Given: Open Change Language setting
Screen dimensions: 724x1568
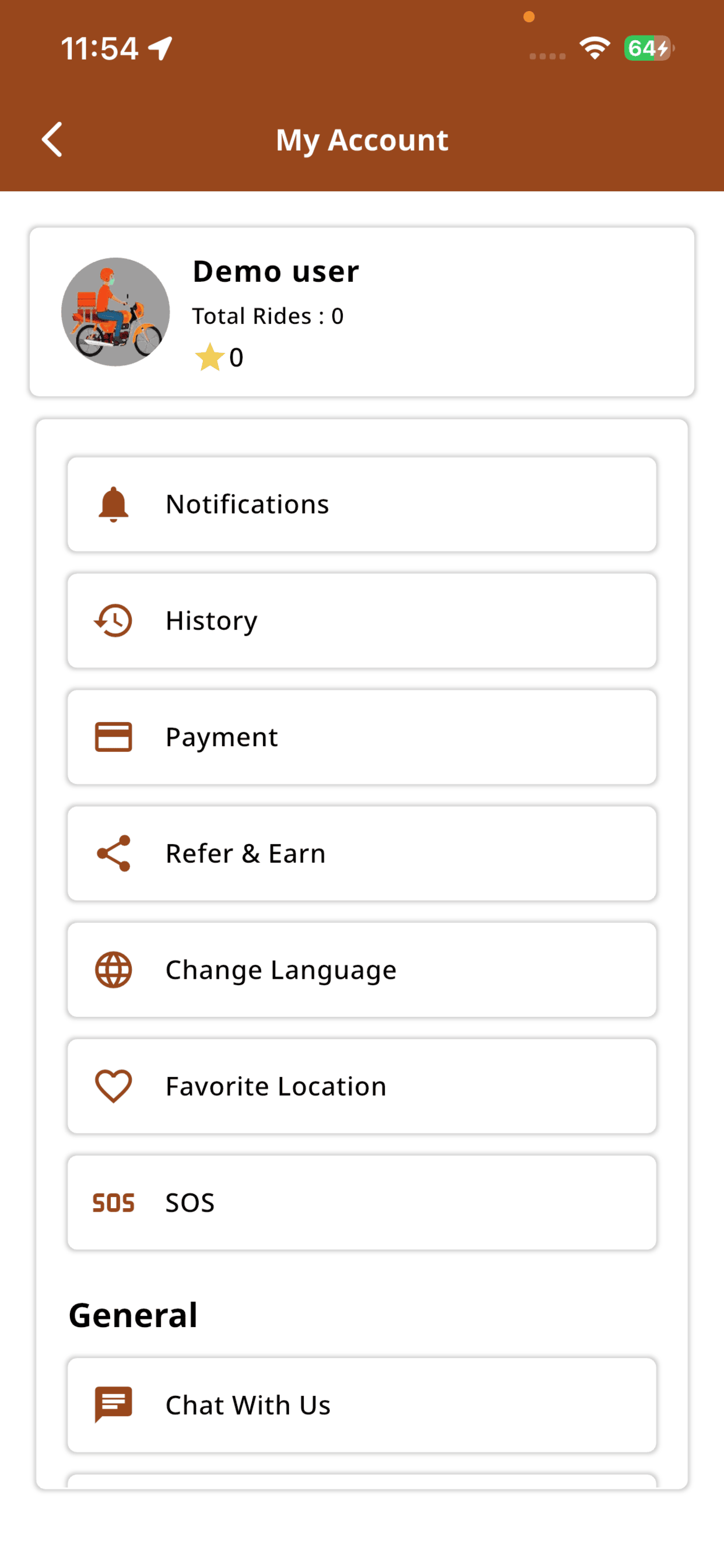Looking at the screenshot, I should point(362,970).
